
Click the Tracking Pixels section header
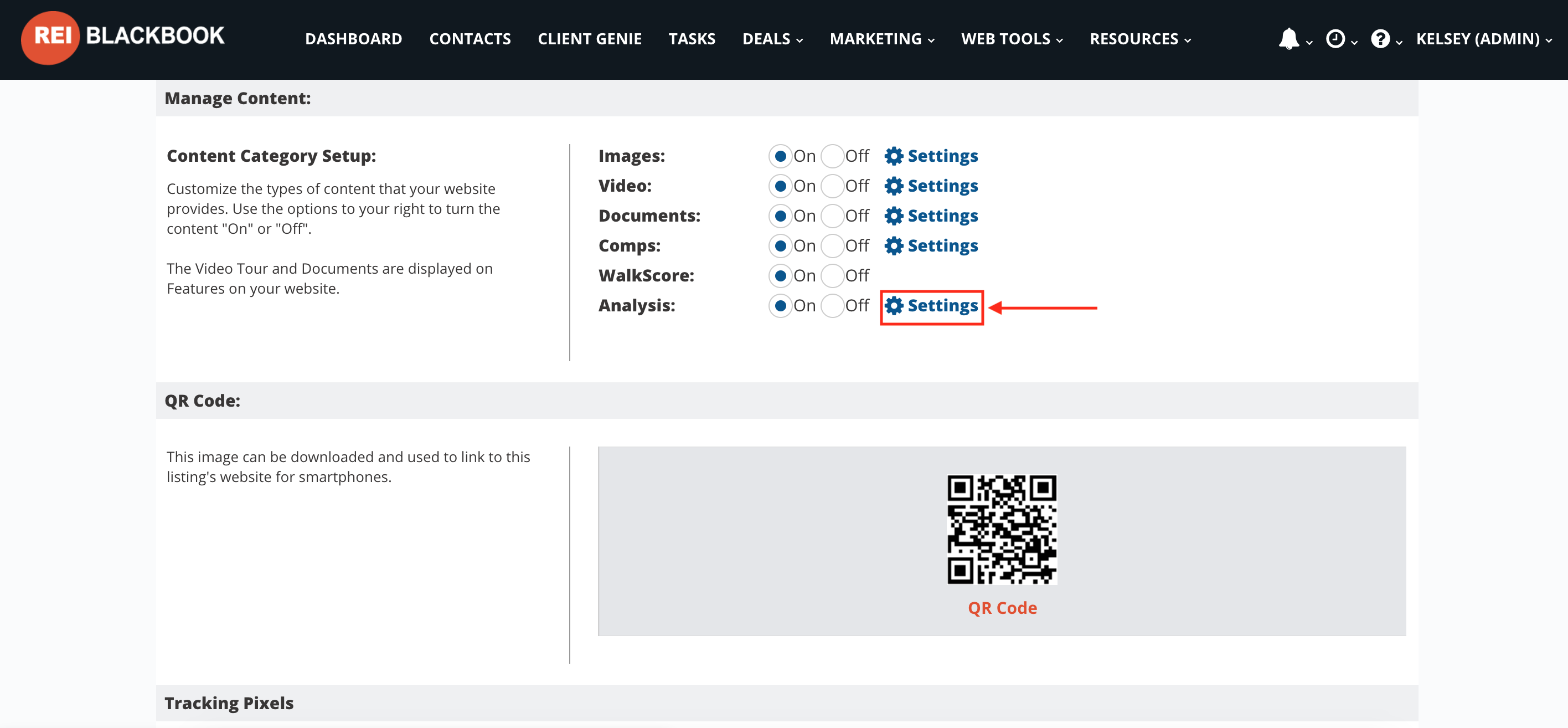click(x=787, y=703)
